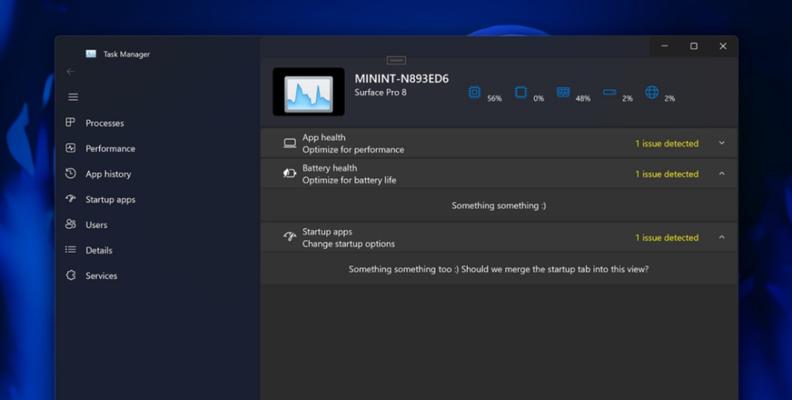Click the Performance pulse icon in the sidebar
Image resolution: width=792 pixels, height=400 pixels.
pos(71,148)
